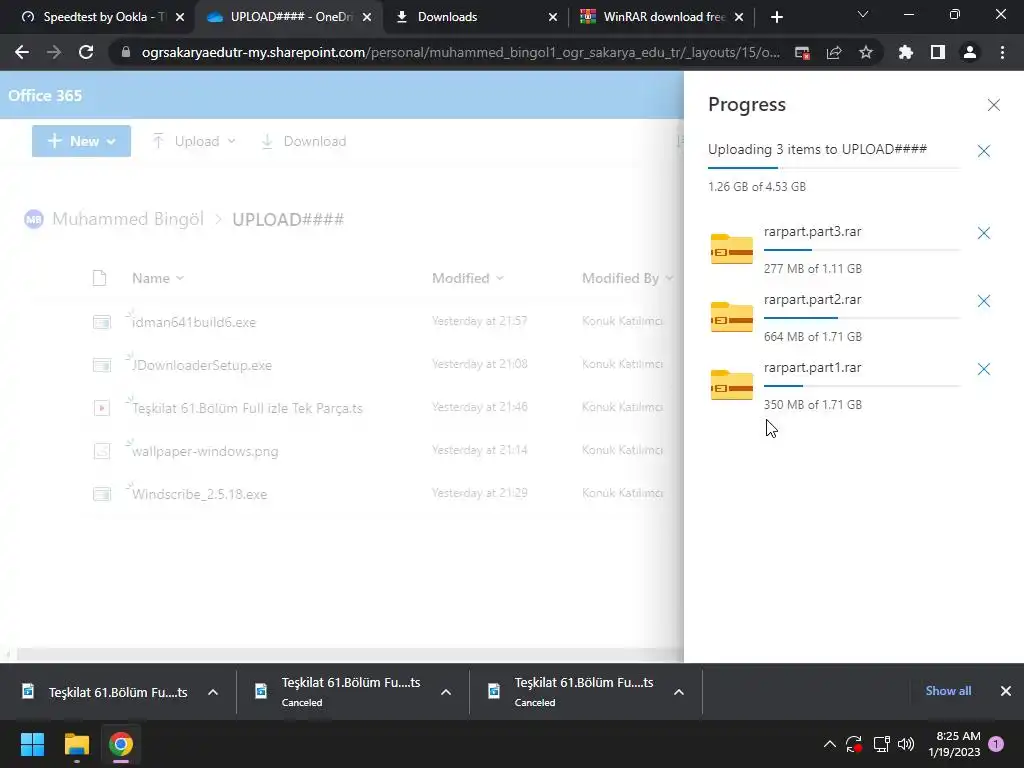Open the tab search chevron

click(x=863, y=14)
